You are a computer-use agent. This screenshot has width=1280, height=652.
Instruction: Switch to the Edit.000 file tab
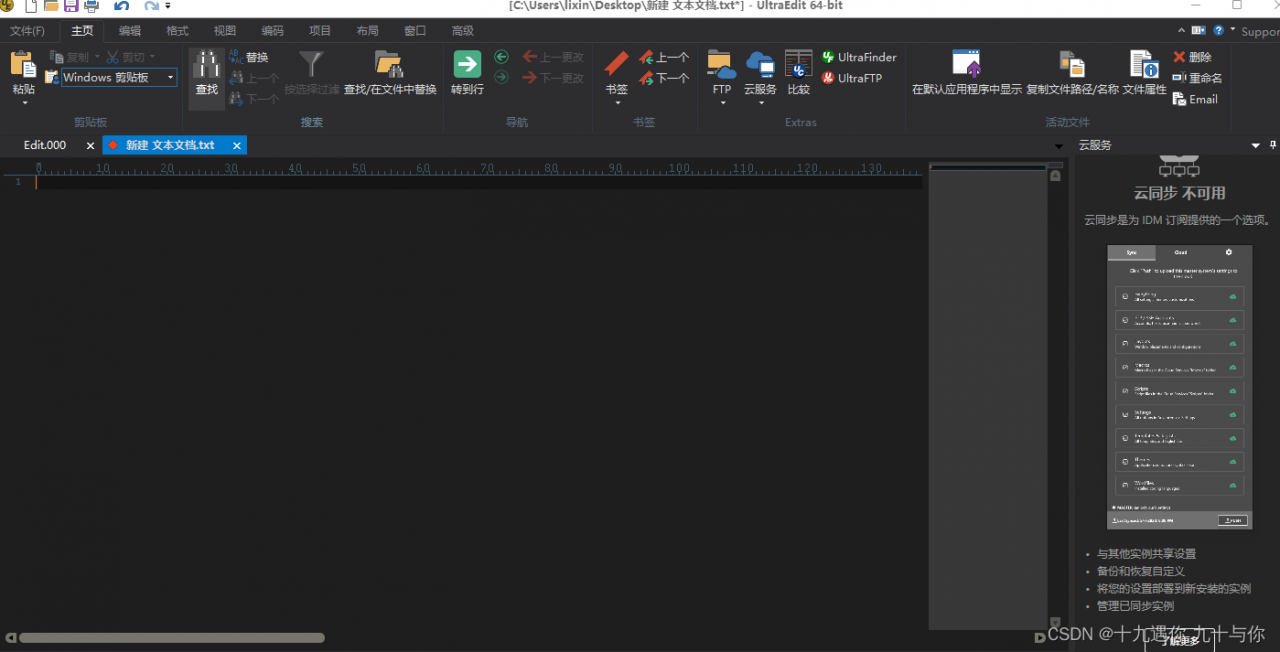click(45, 145)
